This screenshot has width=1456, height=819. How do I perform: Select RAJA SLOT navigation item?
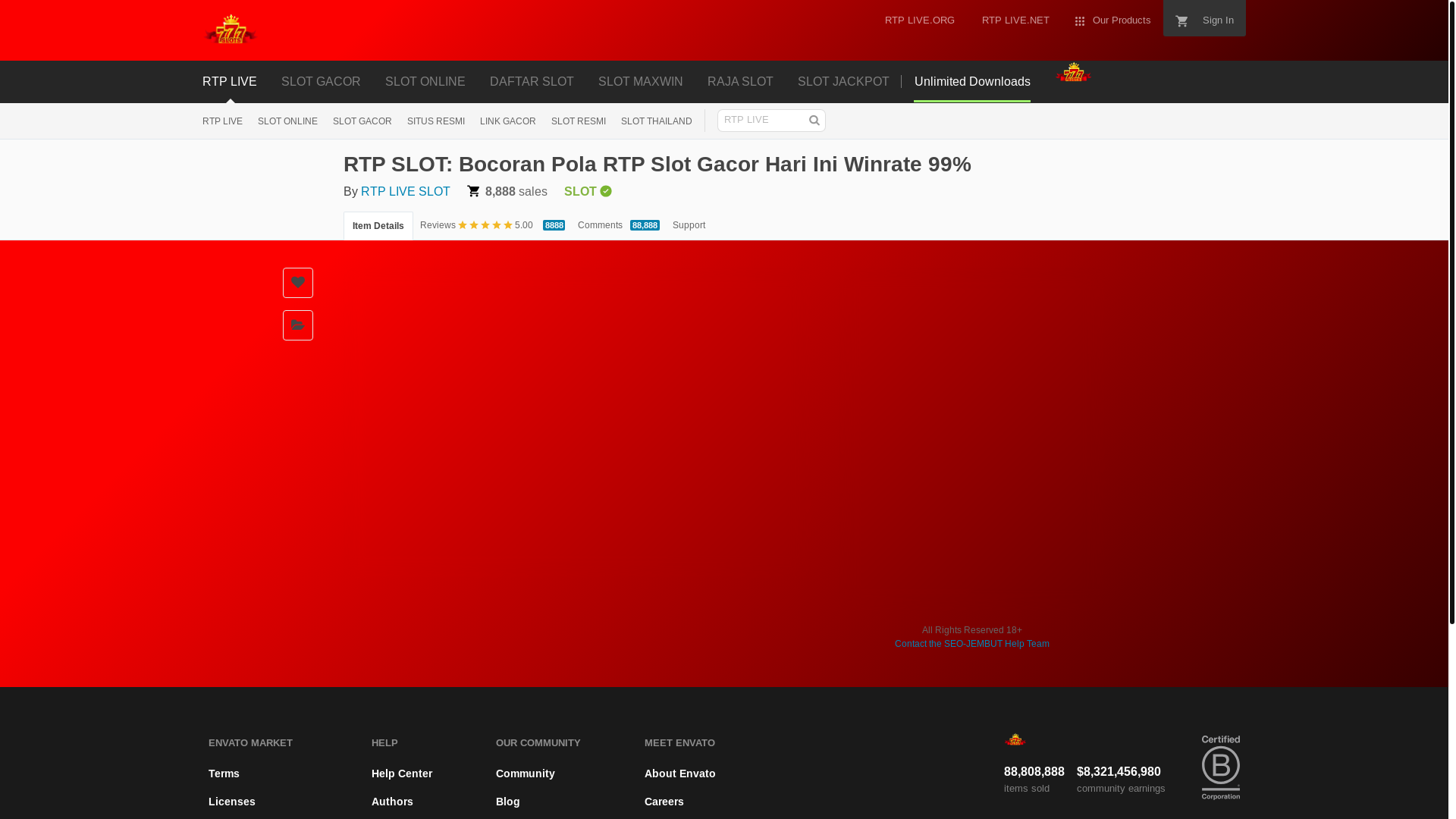pos(740,81)
